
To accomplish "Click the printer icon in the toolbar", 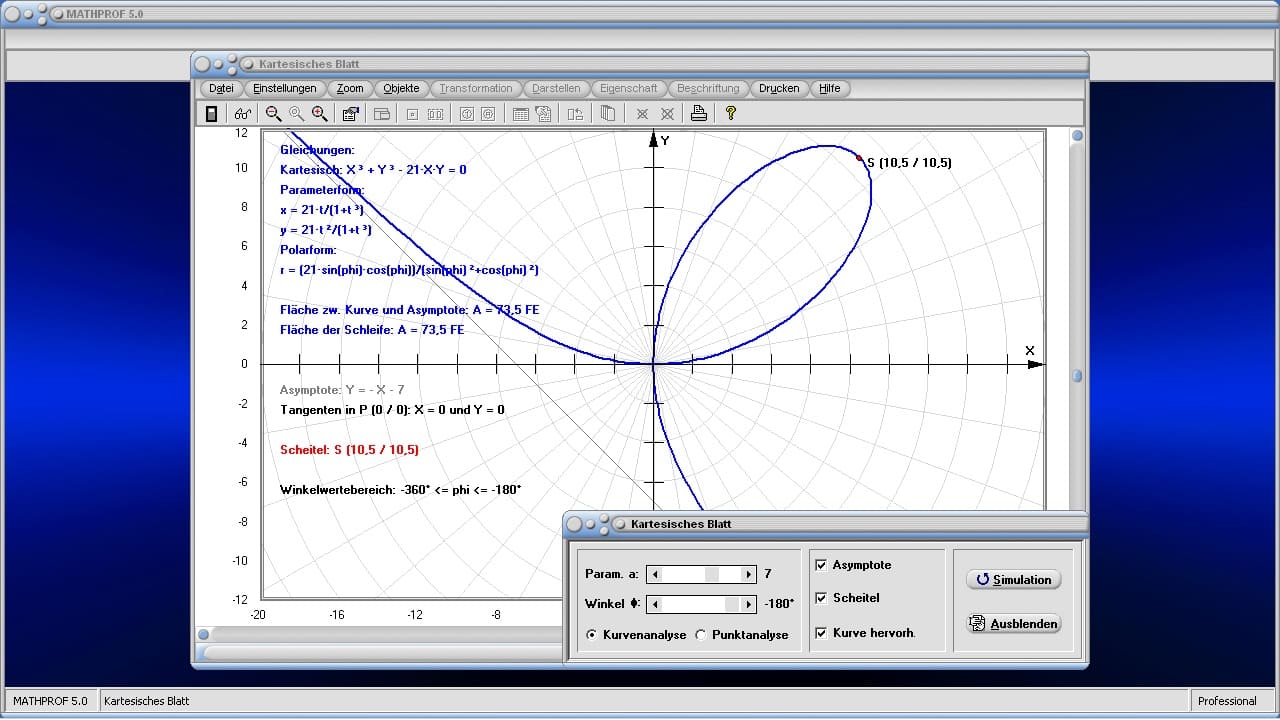I will (x=699, y=114).
